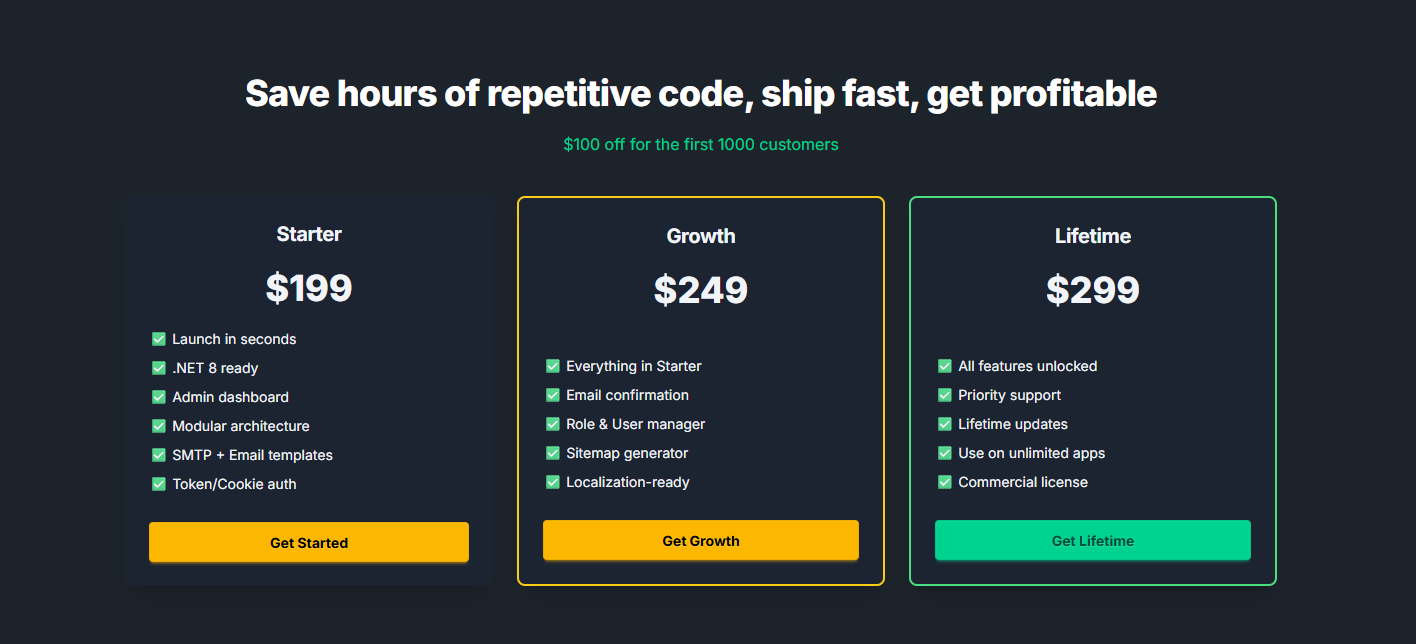Viewport: 1416px width, 644px height.
Task: Click the checkmark next to All features unlocked
Action: [x=945, y=366]
